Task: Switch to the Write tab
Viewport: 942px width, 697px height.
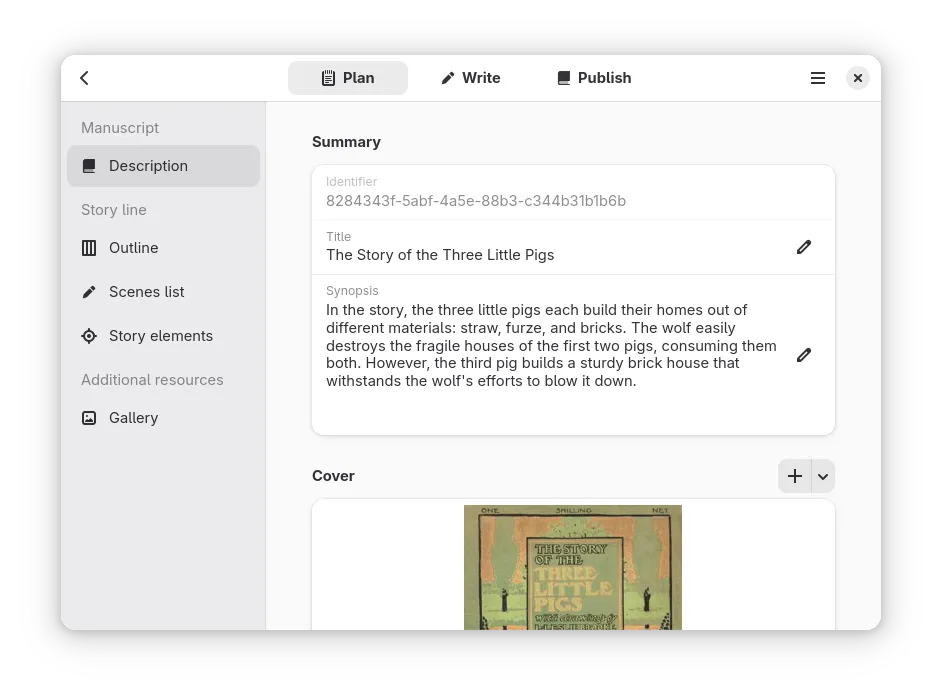Action: click(x=470, y=78)
